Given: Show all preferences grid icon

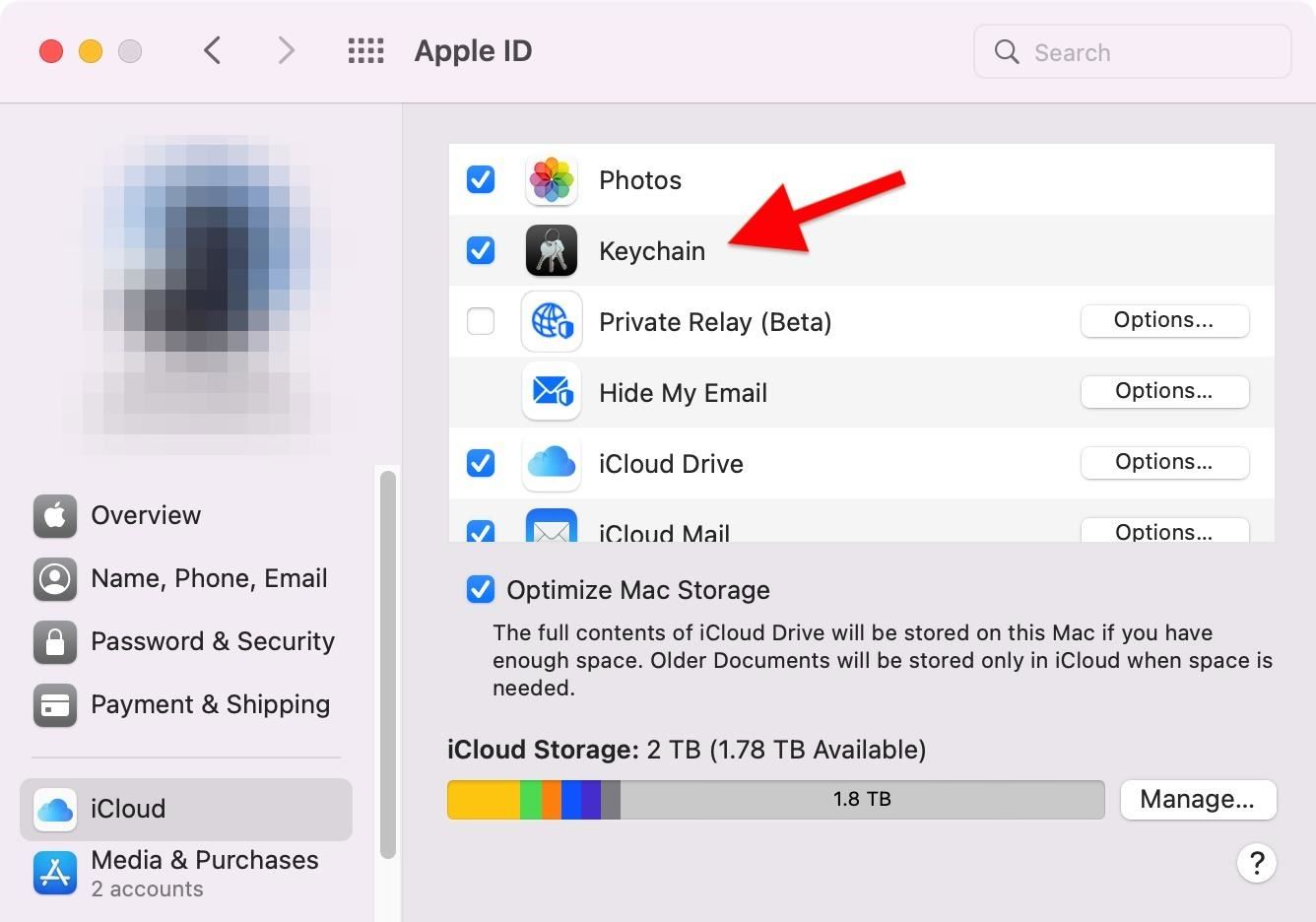Looking at the screenshot, I should [366, 51].
